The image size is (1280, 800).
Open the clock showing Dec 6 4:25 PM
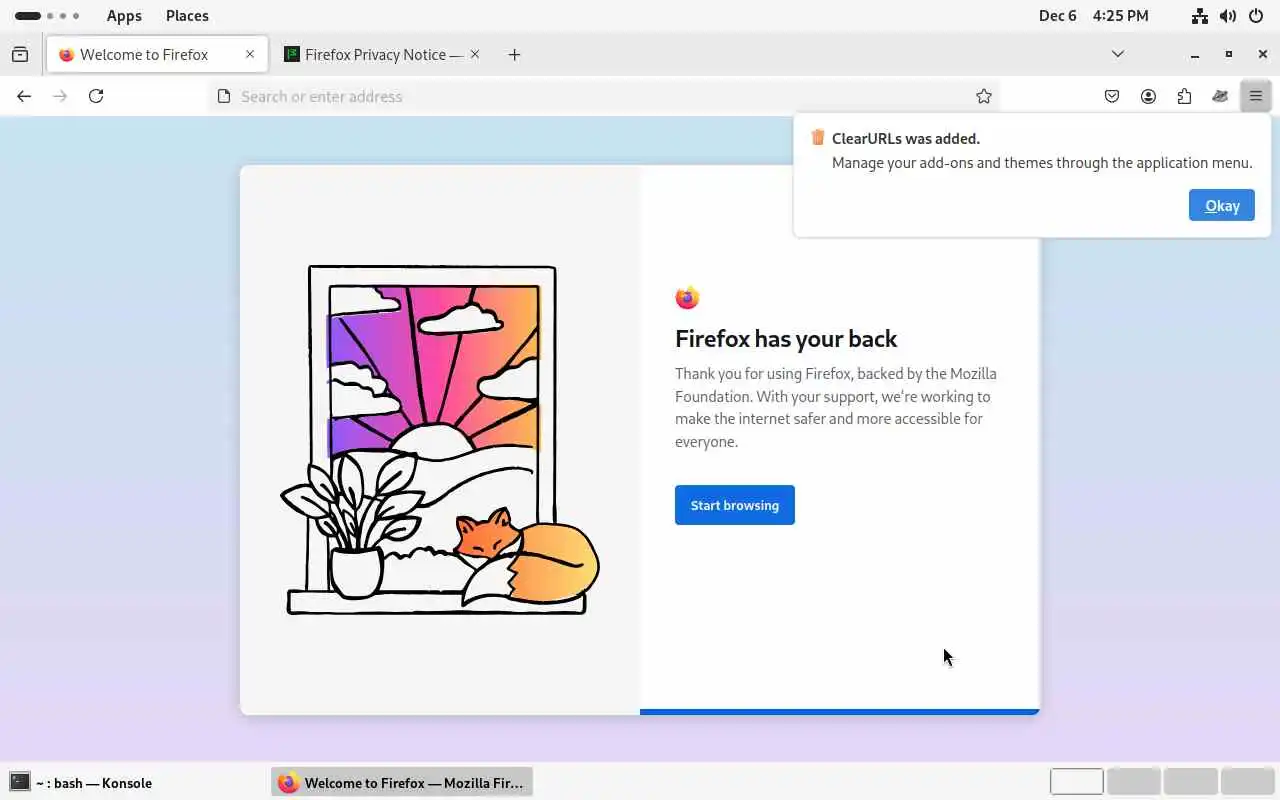1093,15
